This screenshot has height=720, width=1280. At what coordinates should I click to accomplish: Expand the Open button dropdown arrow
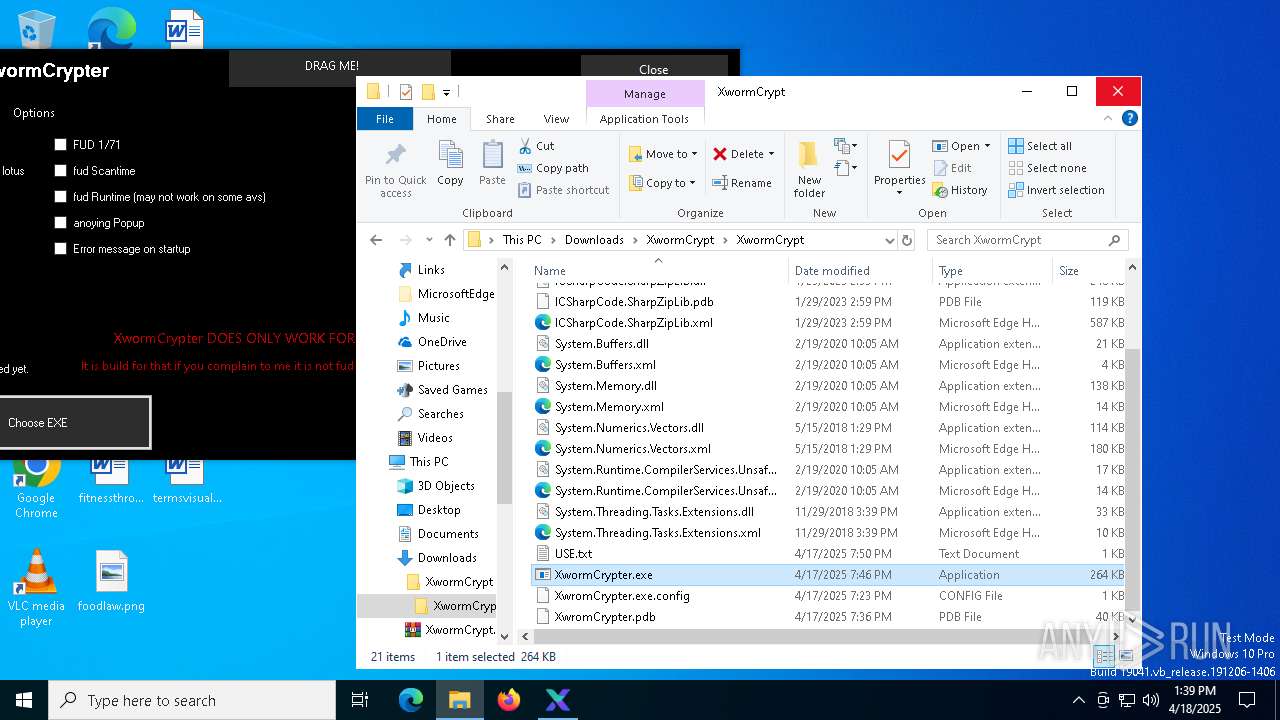click(987, 146)
